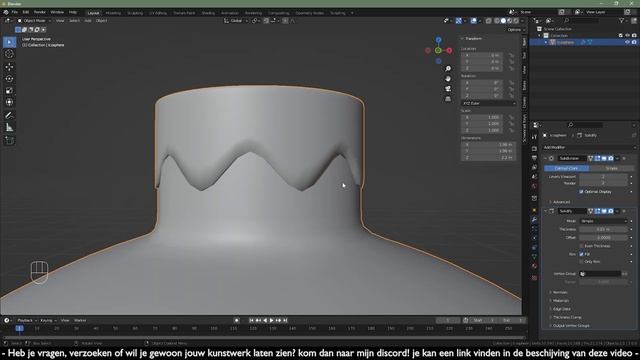This screenshot has width=640, height=360.
Task: Toggle the camera view icon
Action: pos(448,89)
